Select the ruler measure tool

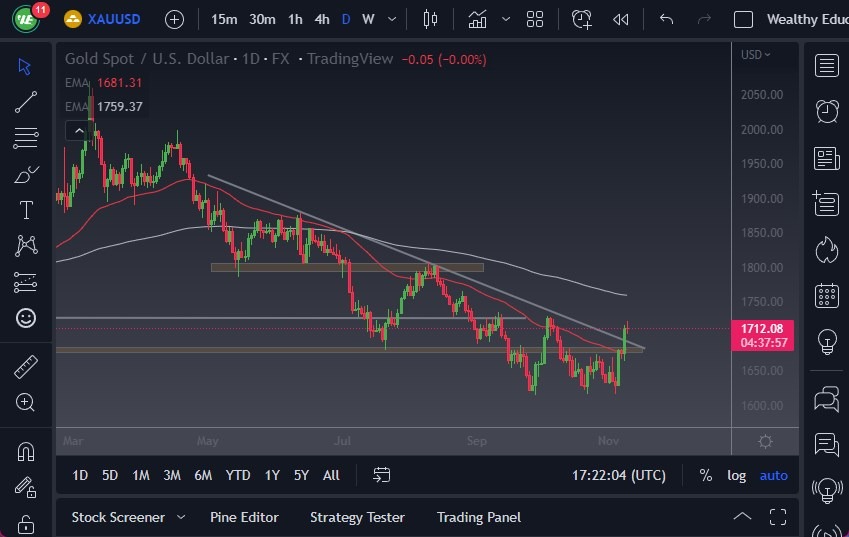[x=26, y=366]
